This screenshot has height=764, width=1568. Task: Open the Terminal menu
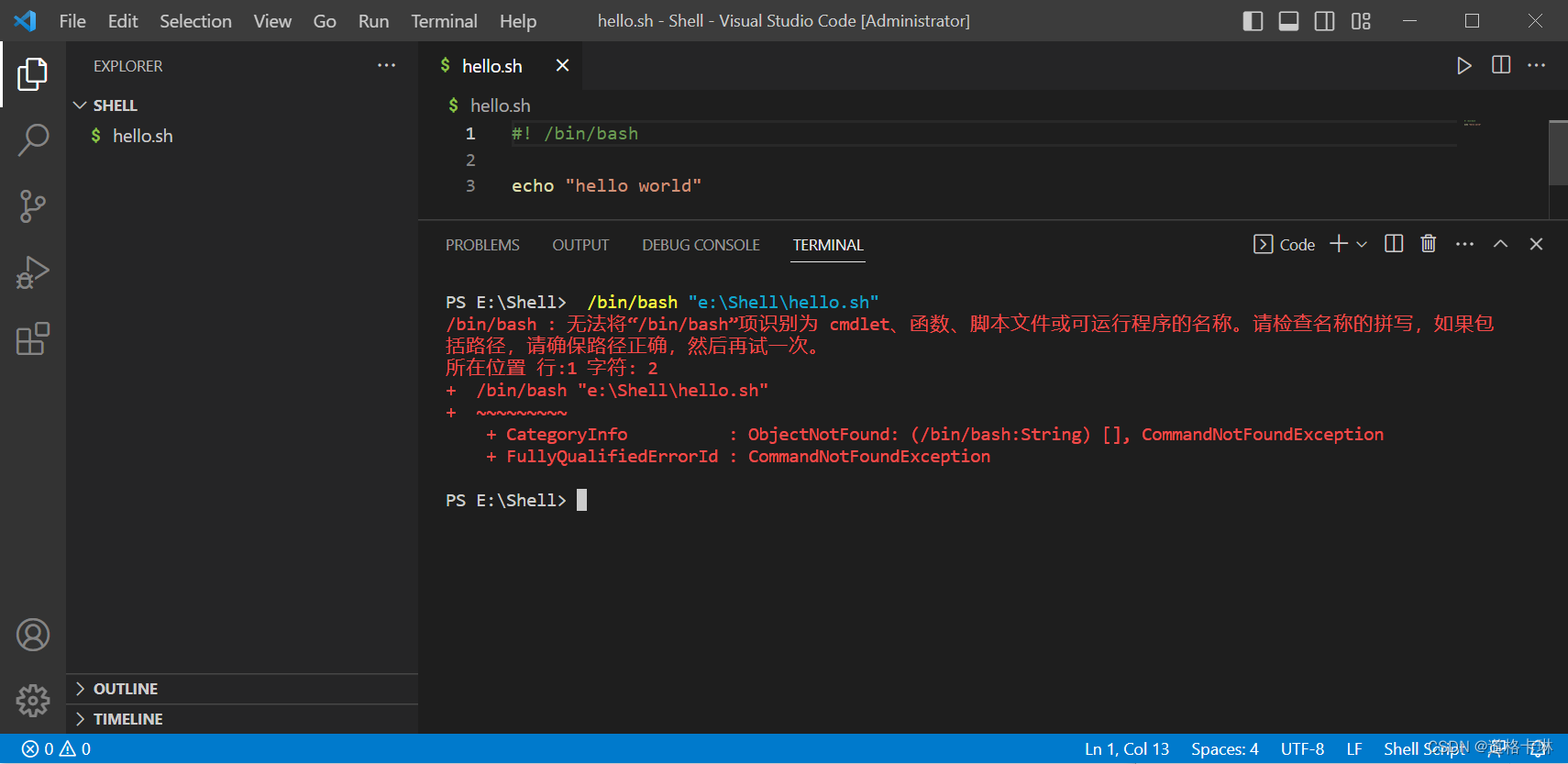444,21
